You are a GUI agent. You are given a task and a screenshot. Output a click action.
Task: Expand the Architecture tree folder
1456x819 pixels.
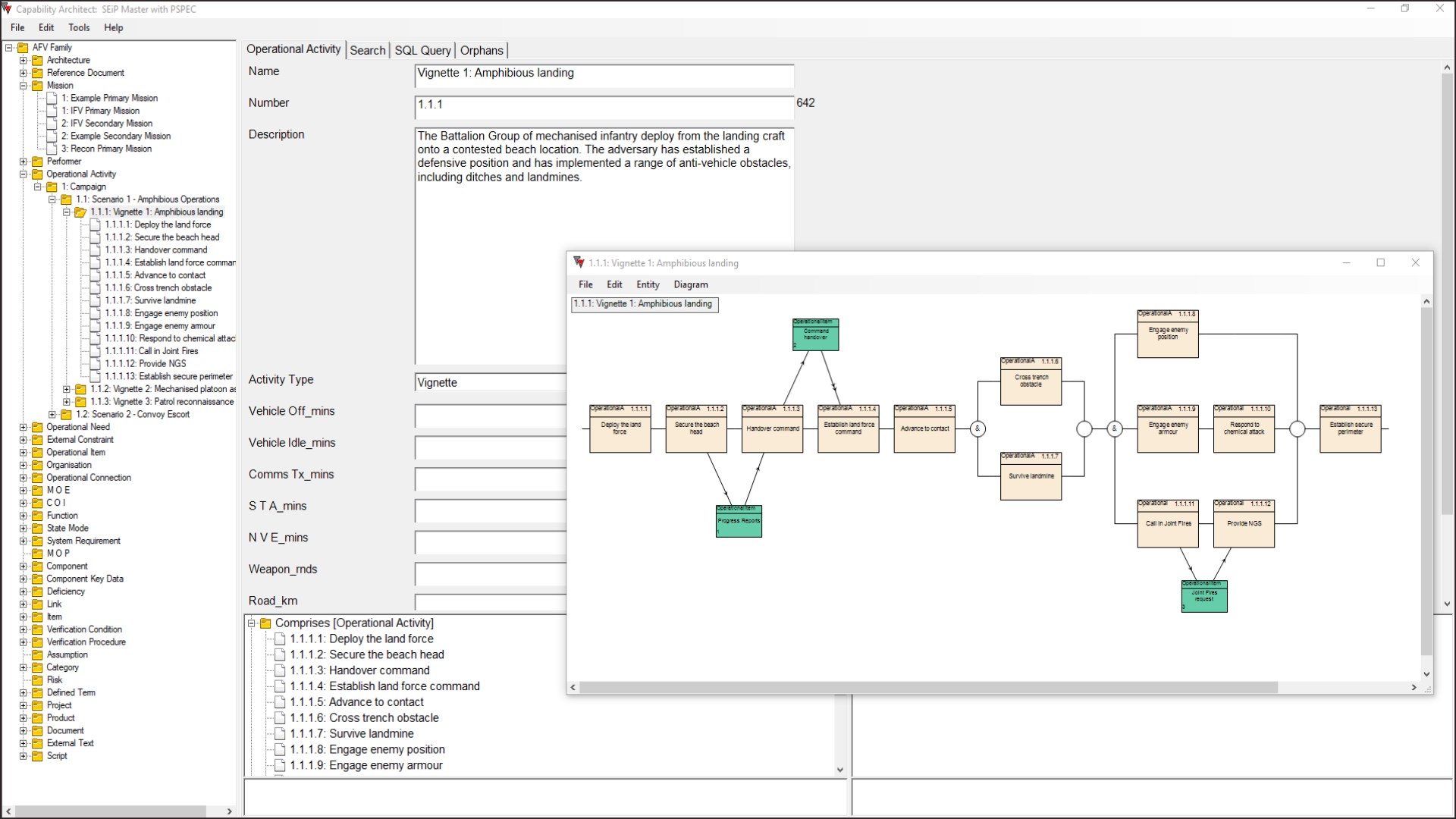point(23,61)
